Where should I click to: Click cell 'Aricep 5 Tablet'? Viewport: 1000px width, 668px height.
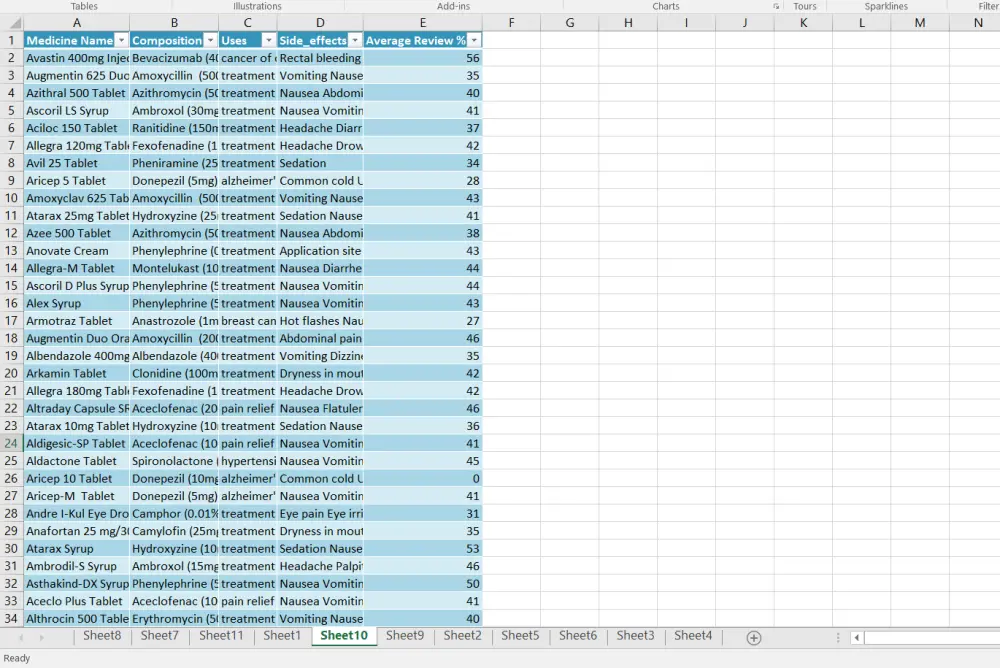click(77, 181)
